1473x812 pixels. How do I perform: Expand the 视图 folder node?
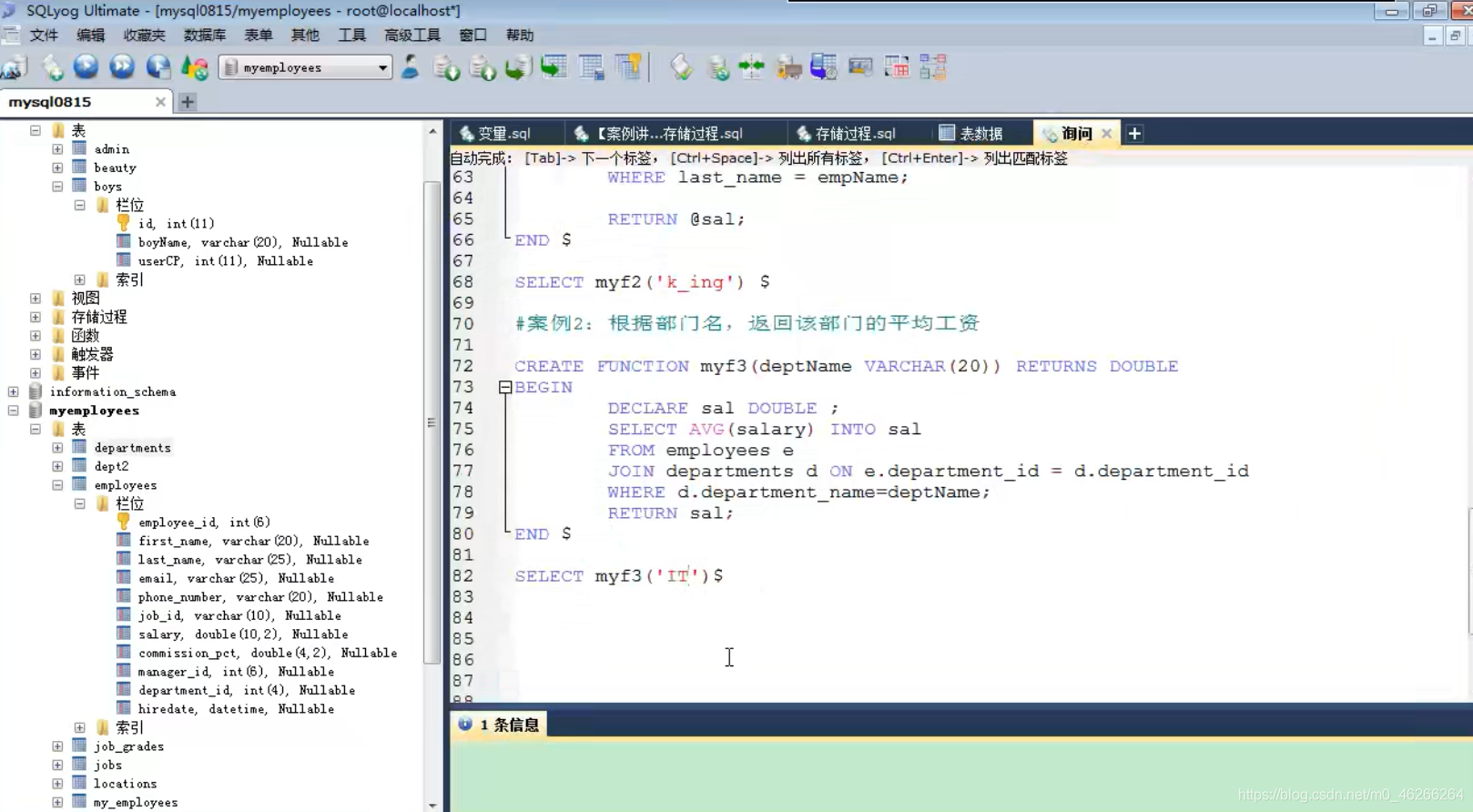point(36,298)
